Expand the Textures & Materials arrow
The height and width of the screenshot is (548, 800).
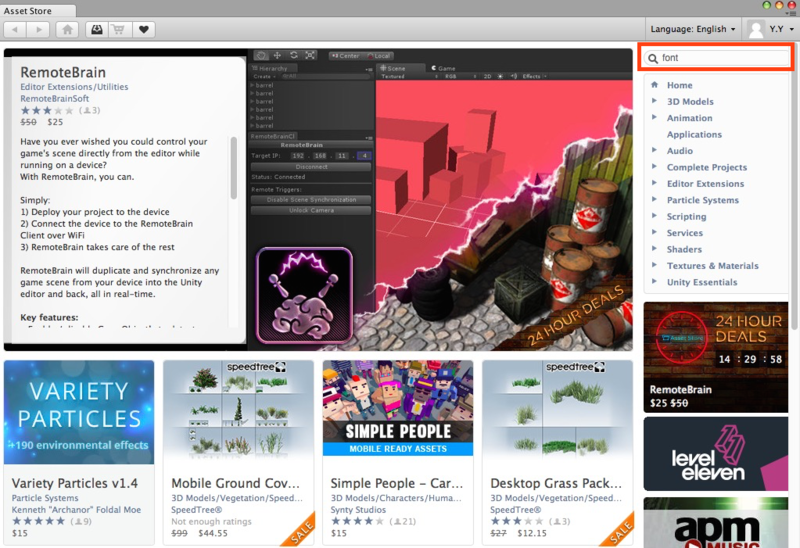pos(654,265)
